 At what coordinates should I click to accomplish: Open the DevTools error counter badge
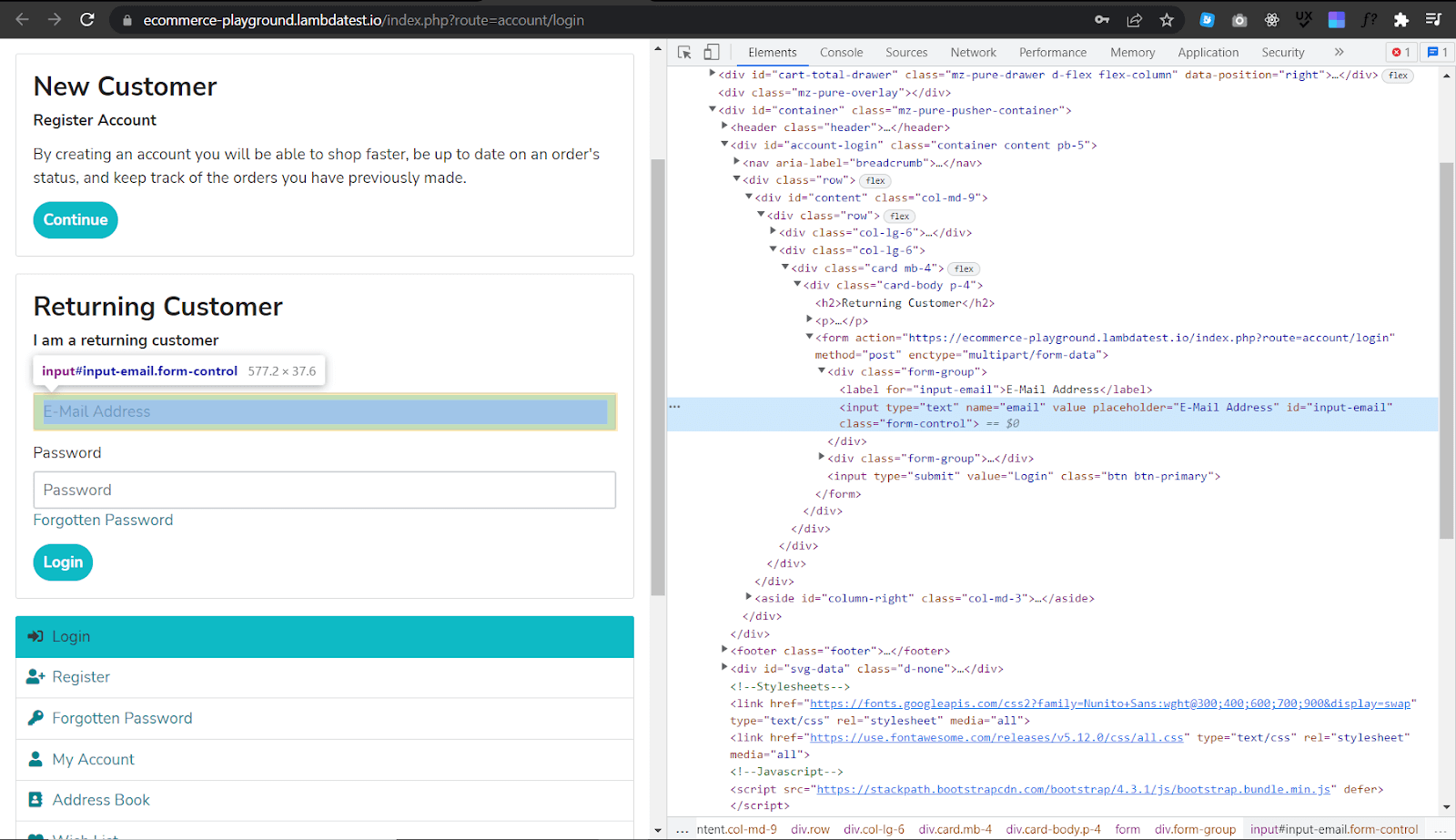[1399, 52]
